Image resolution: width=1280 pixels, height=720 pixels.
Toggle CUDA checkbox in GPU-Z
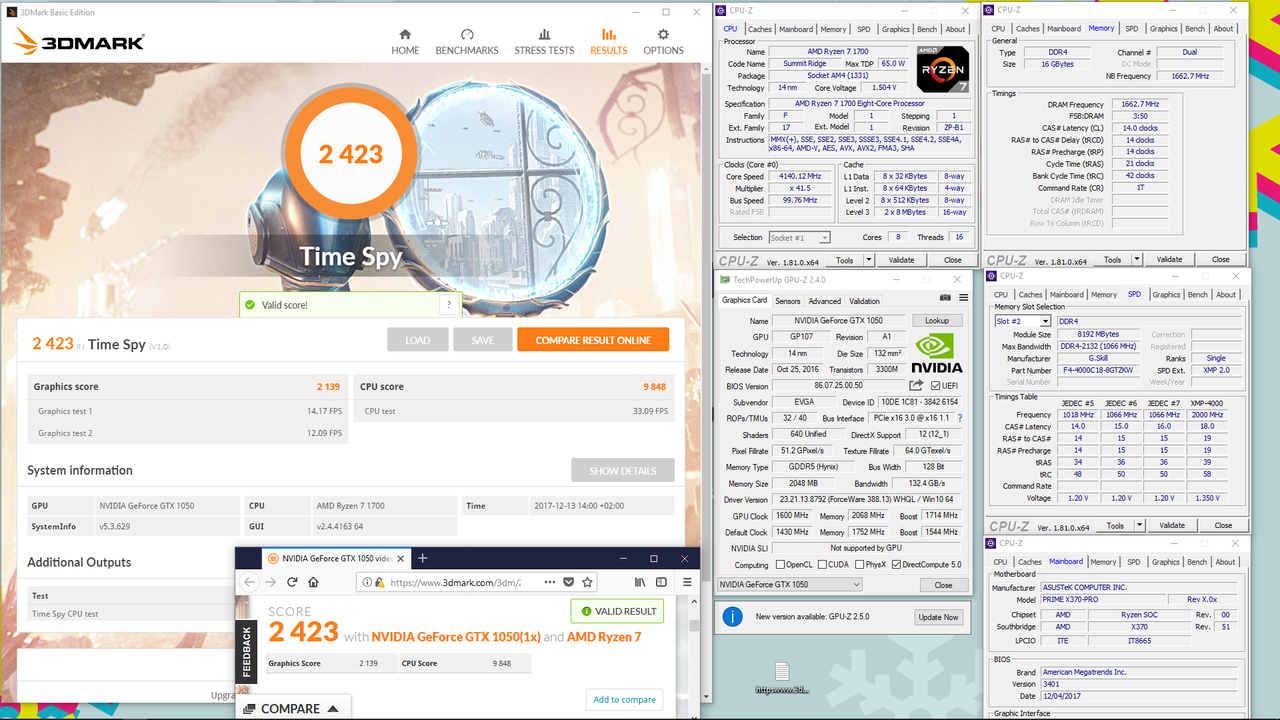822,565
